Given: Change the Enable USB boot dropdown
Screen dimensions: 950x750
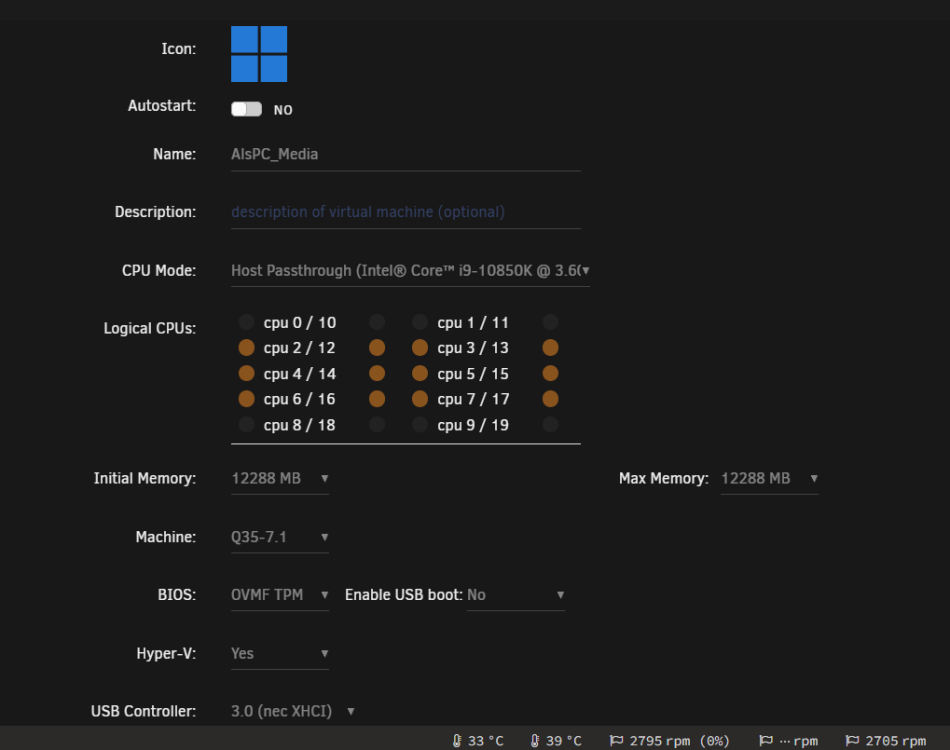Looking at the screenshot, I should tap(516, 595).
